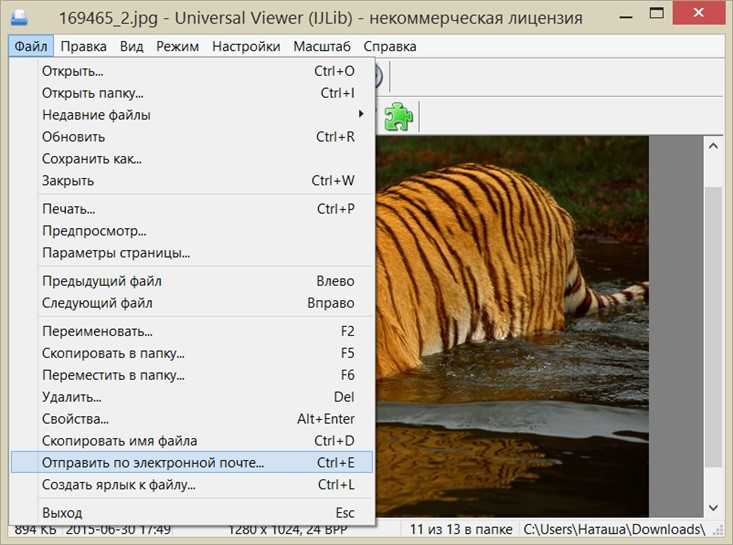The height and width of the screenshot is (545, 733).
Task: Open the Правка menu
Action: click(x=84, y=46)
